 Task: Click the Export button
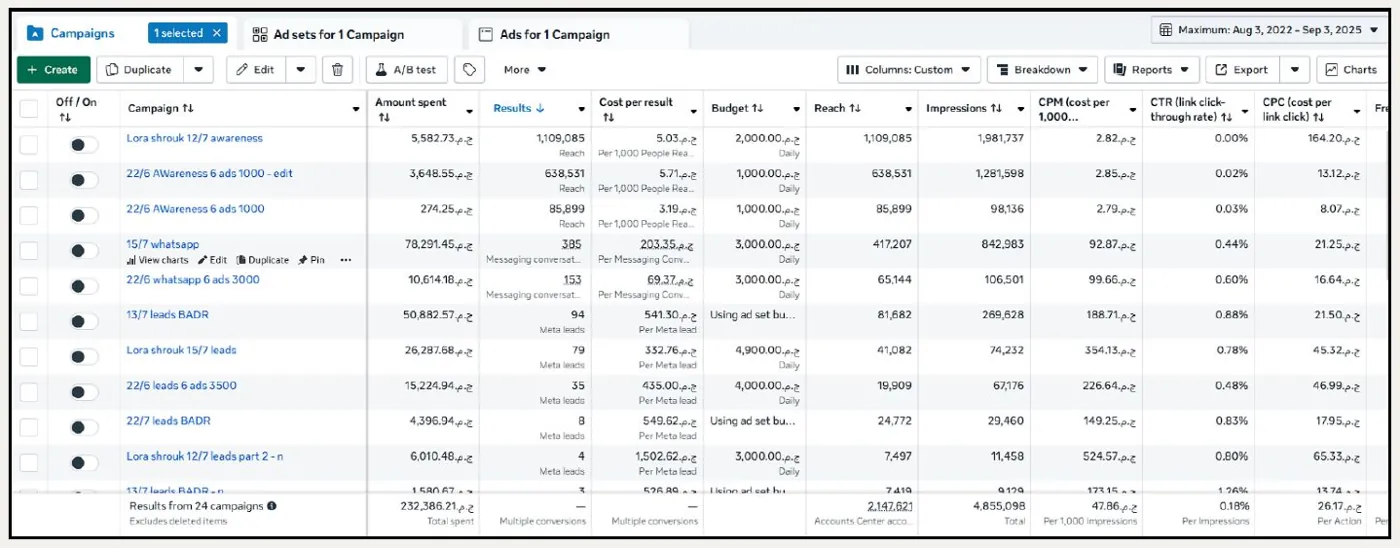1243,70
